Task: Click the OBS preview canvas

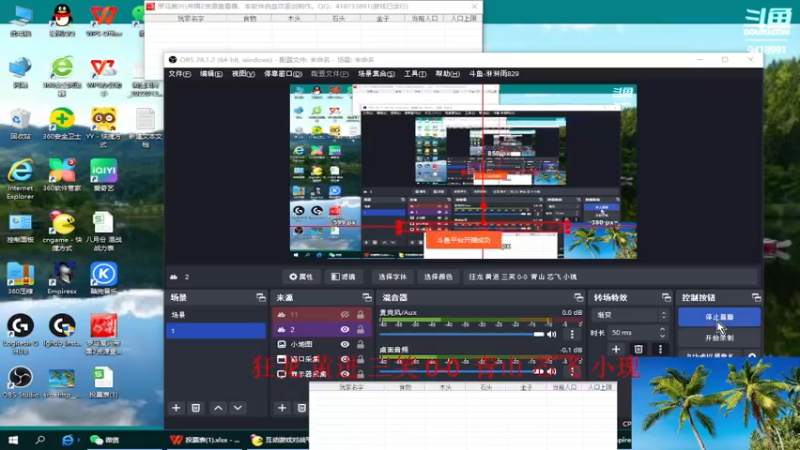Action: tap(463, 171)
